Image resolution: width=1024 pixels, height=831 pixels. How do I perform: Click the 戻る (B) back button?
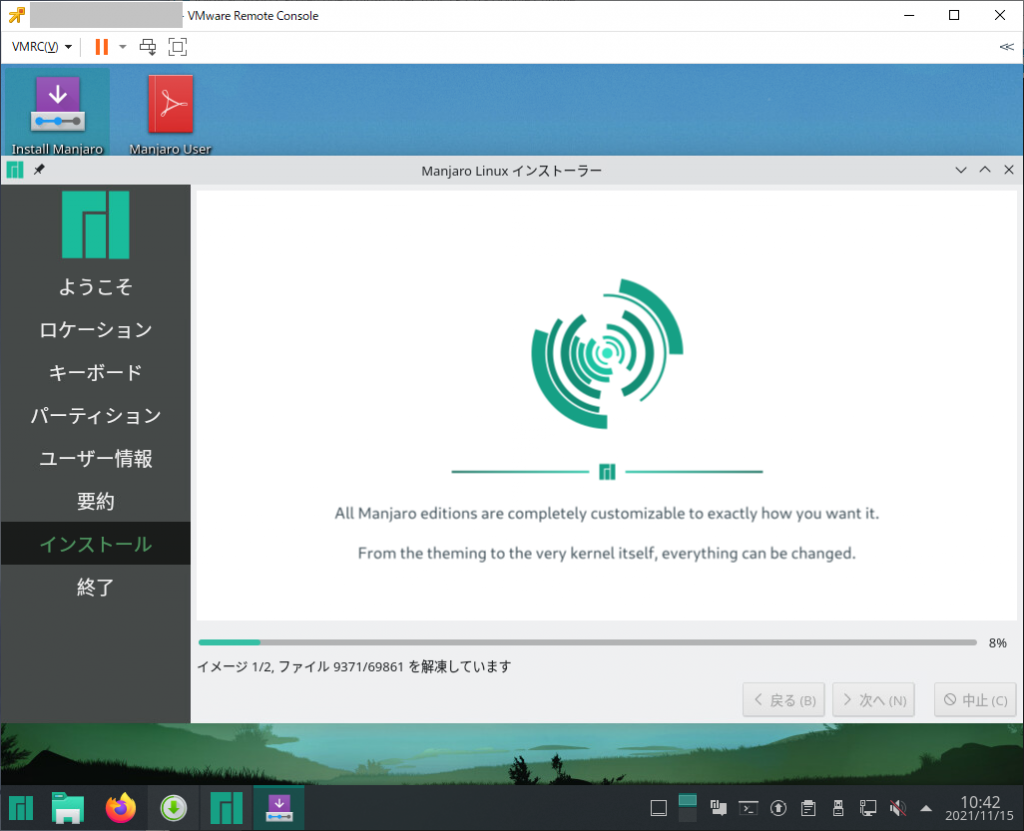(784, 700)
